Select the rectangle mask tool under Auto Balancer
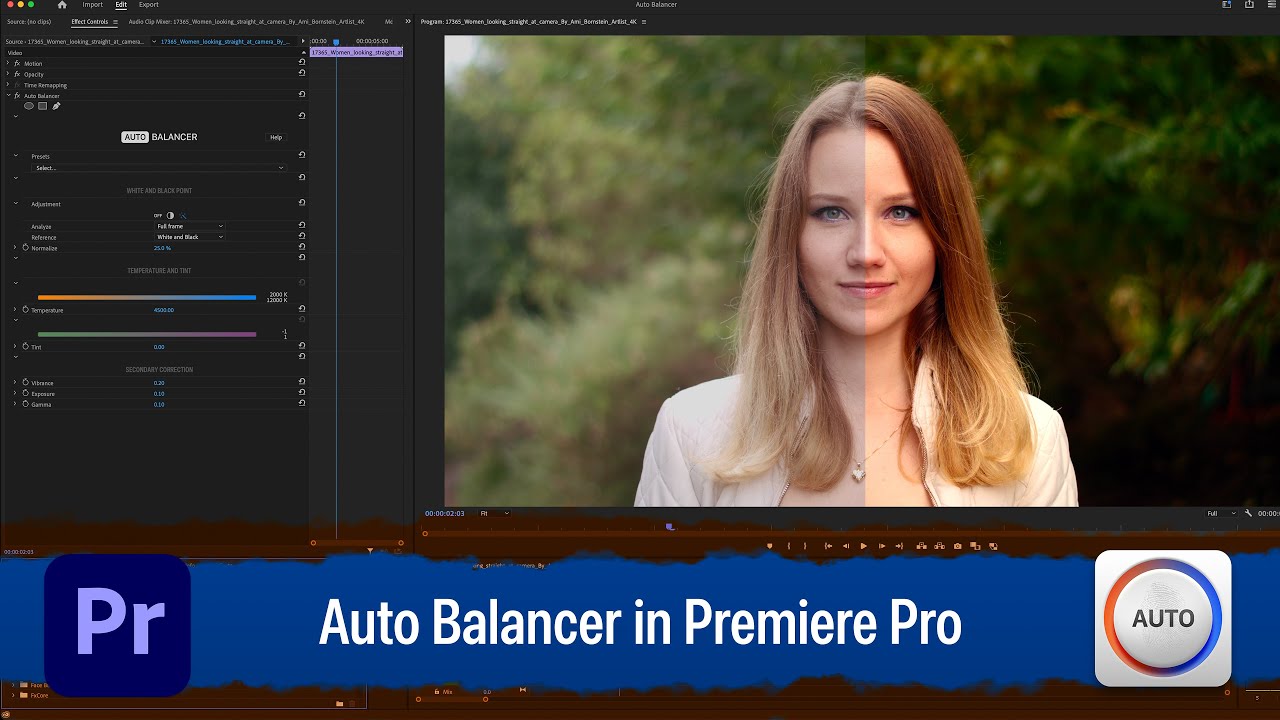This screenshot has width=1280, height=720. [43, 106]
